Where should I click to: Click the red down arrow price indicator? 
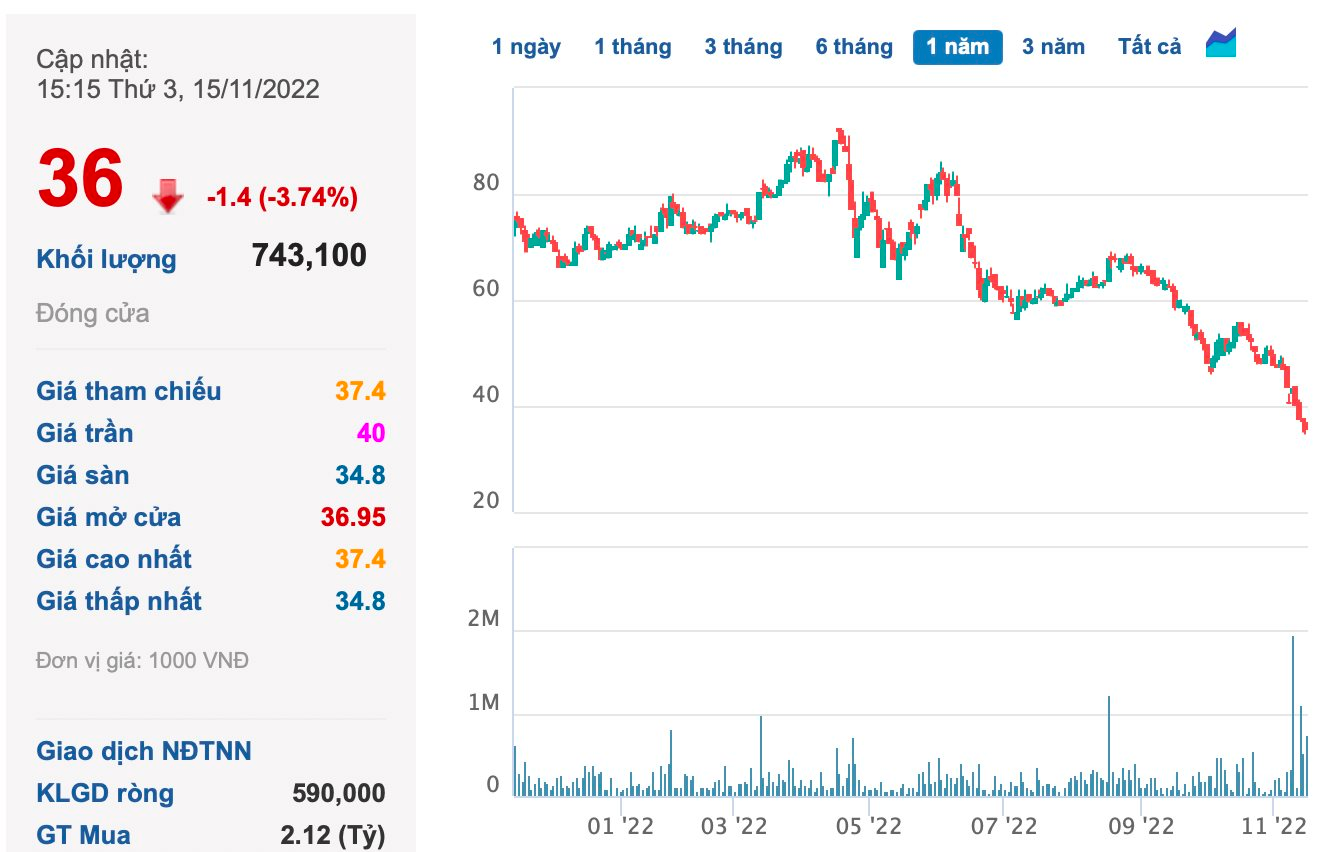pyautogui.click(x=168, y=197)
